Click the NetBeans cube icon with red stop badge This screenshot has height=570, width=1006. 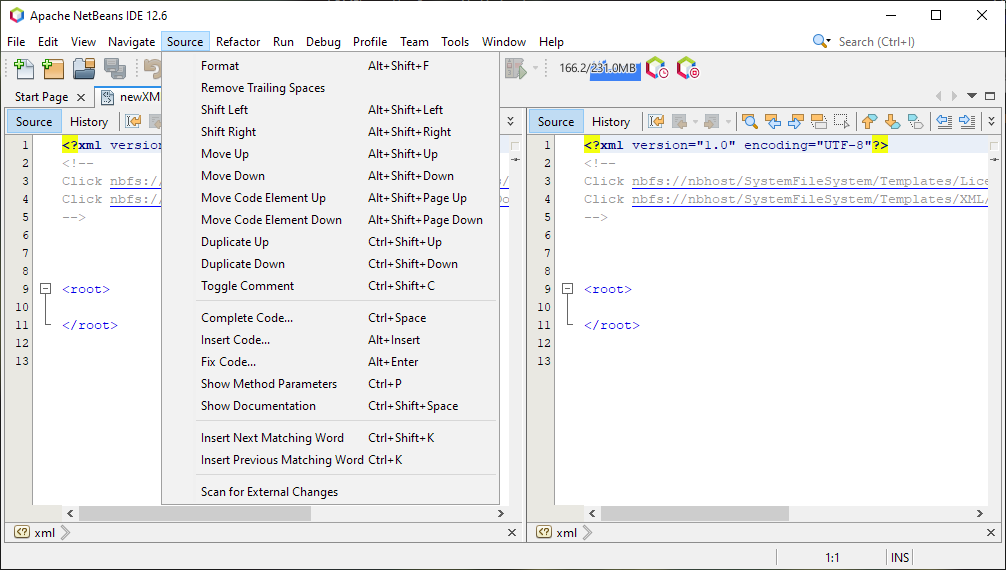pyautogui.click(x=687, y=68)
